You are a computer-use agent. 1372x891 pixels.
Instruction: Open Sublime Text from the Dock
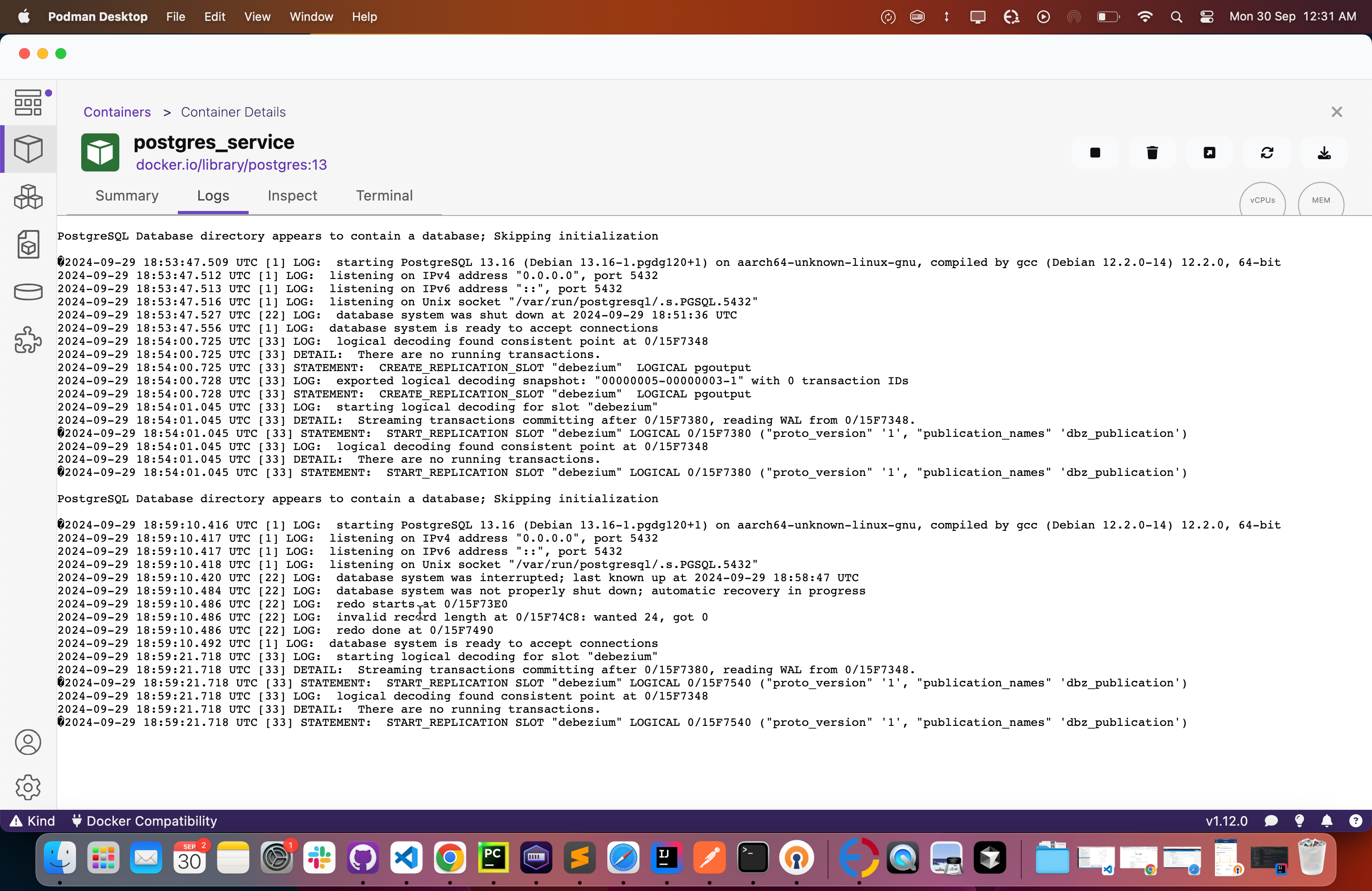pos(579,858)
